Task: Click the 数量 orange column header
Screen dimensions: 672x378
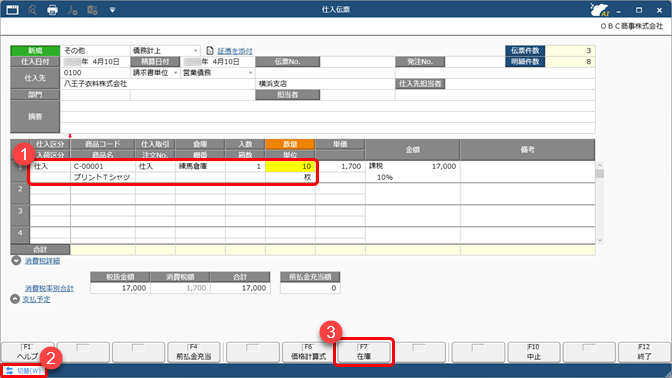Action: click(290, 144)
